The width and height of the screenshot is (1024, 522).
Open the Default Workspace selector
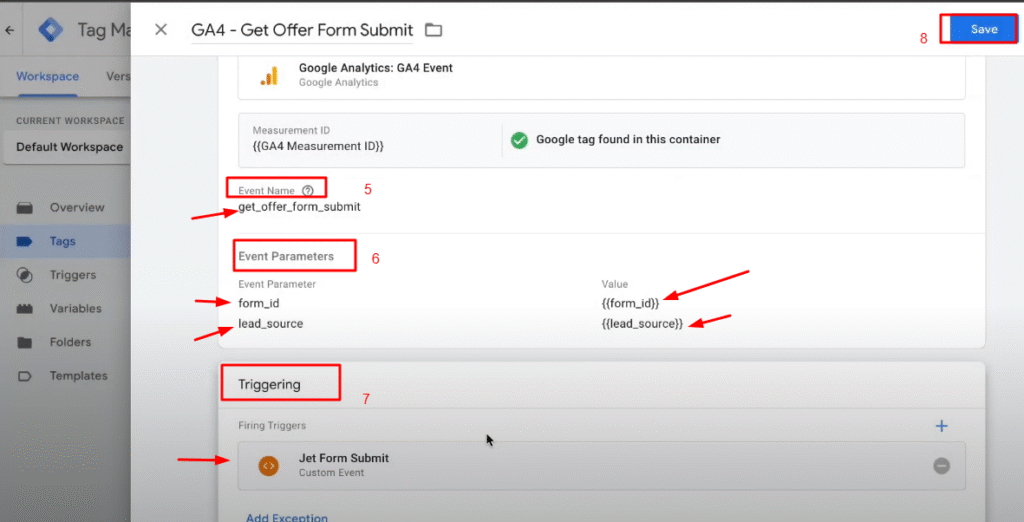68,147
